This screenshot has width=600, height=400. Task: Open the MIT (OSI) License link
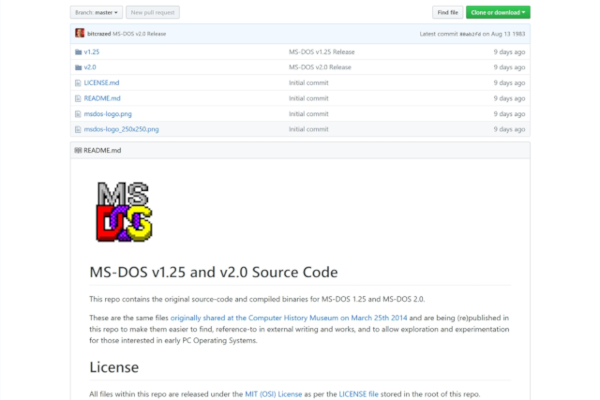273,394
